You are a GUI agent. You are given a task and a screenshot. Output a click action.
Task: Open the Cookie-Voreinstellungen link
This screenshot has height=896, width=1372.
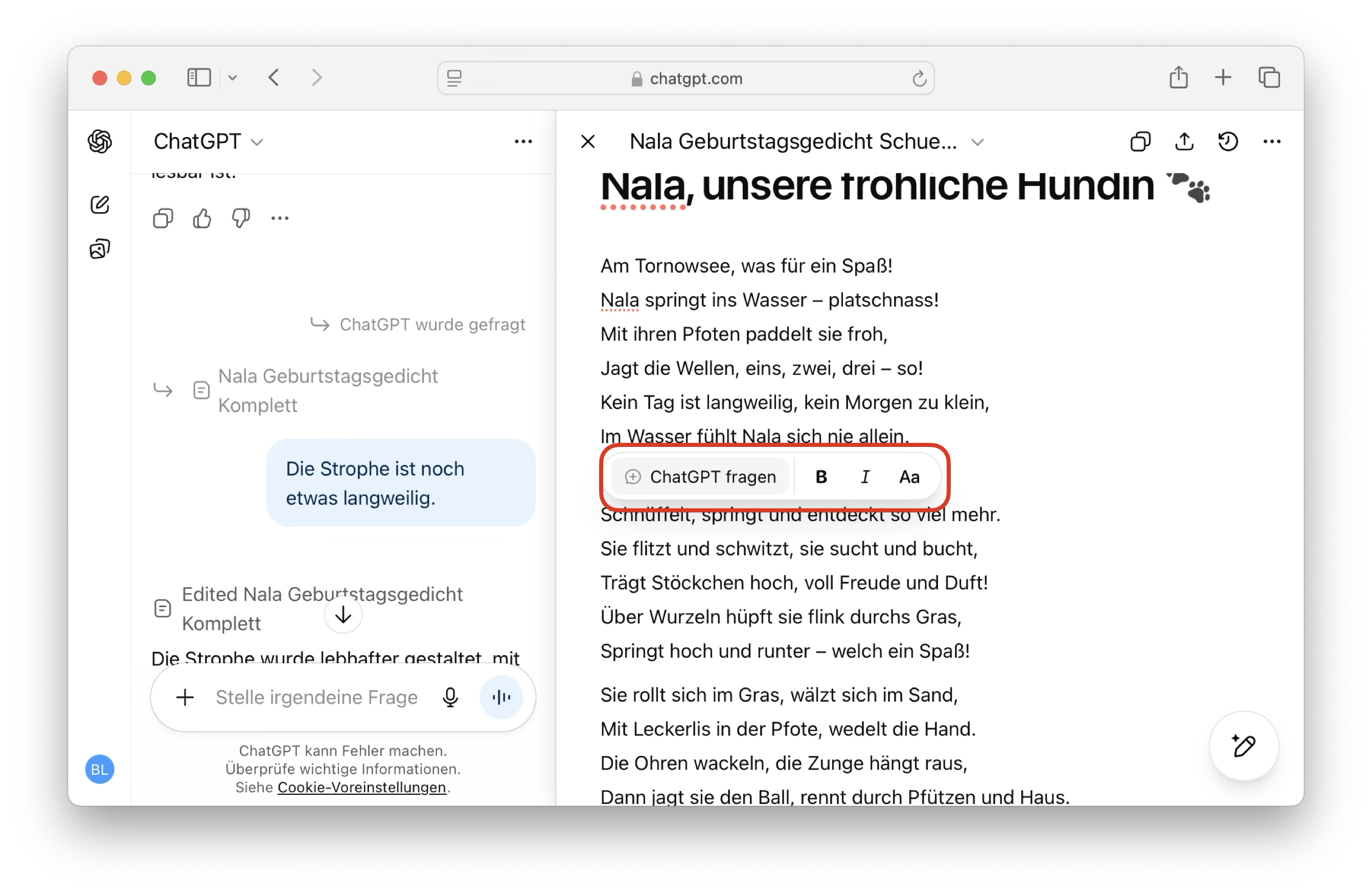click(361, 788)
